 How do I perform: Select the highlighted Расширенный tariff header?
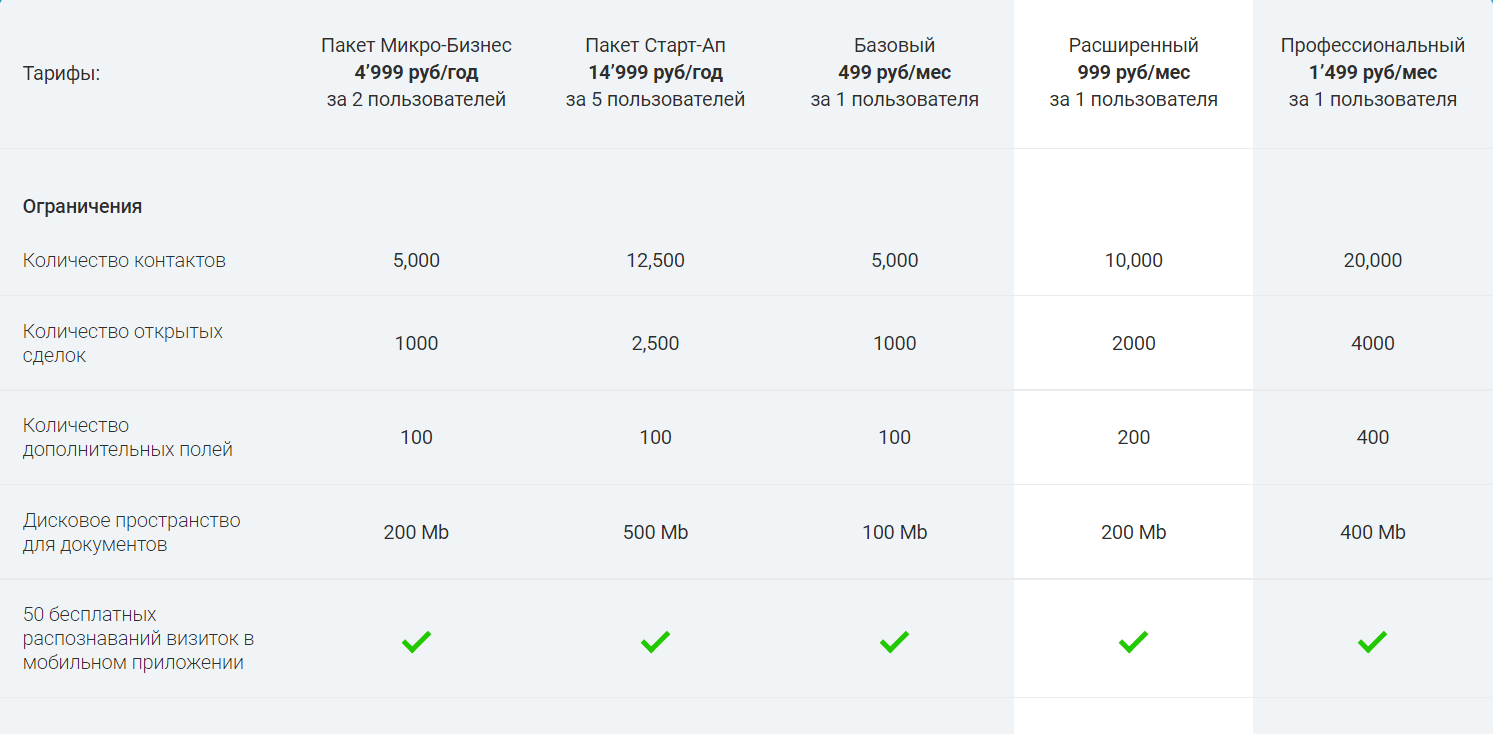pyautogui.click(x=1133, y=72)
